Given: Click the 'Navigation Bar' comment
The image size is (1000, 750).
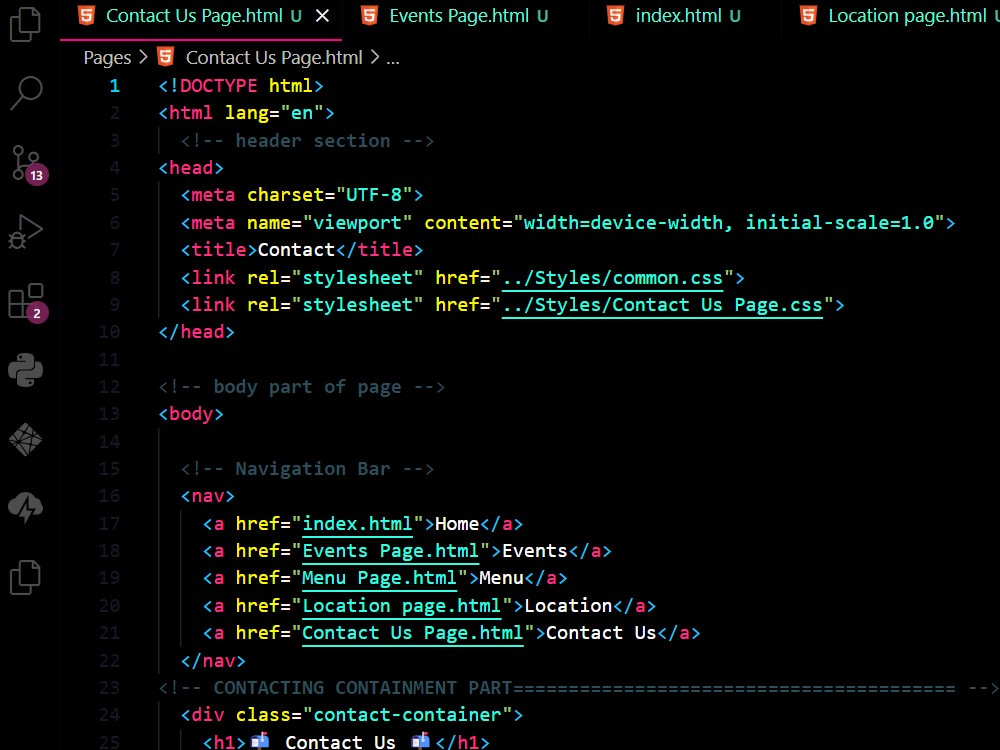Looking at the screenshot, I should [x=312, y=469].
